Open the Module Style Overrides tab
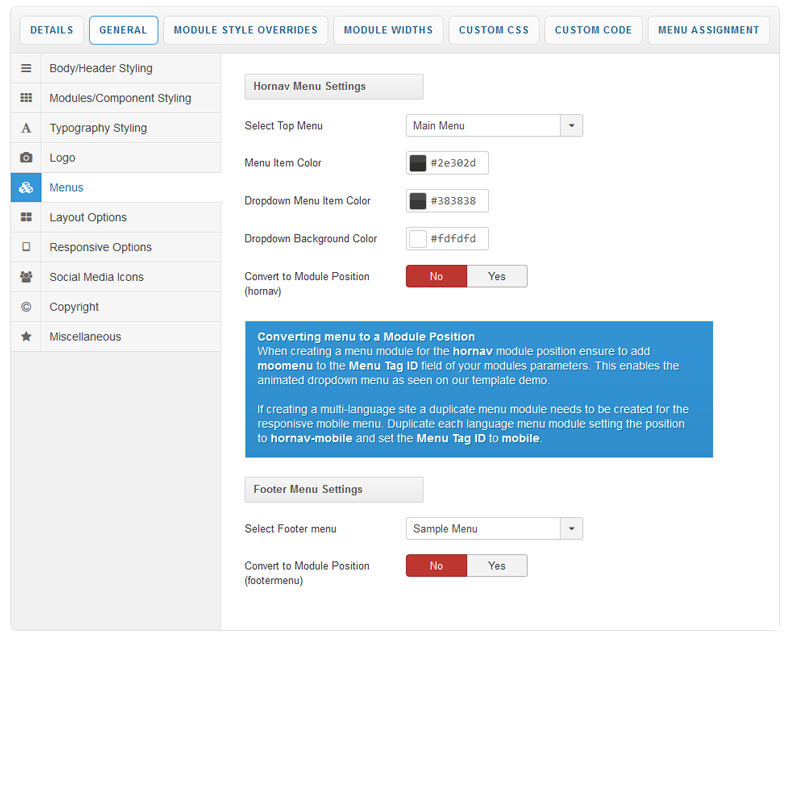 (245, 30)
